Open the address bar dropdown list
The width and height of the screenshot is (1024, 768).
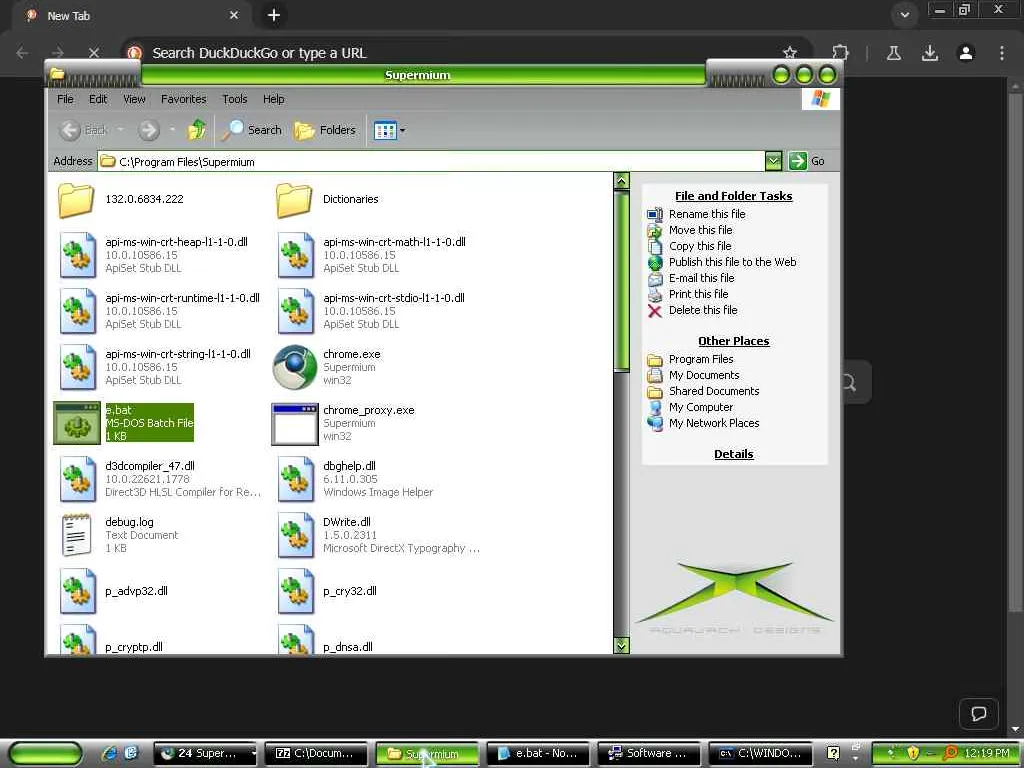point(773,161)
